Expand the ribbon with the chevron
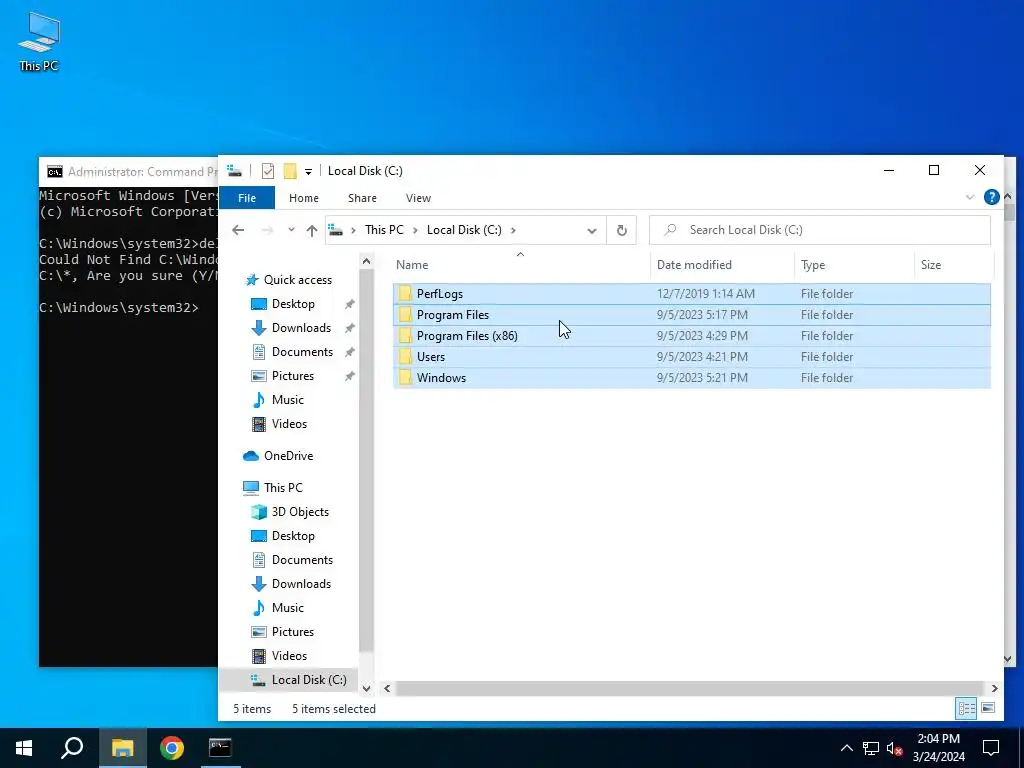 click(970, 197)
